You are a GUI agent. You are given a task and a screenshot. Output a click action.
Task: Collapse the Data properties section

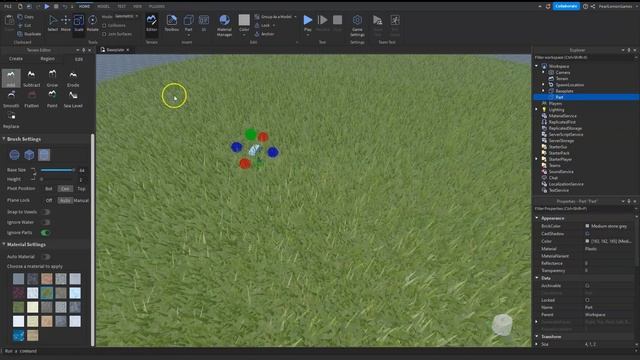(x=537, y=278)
